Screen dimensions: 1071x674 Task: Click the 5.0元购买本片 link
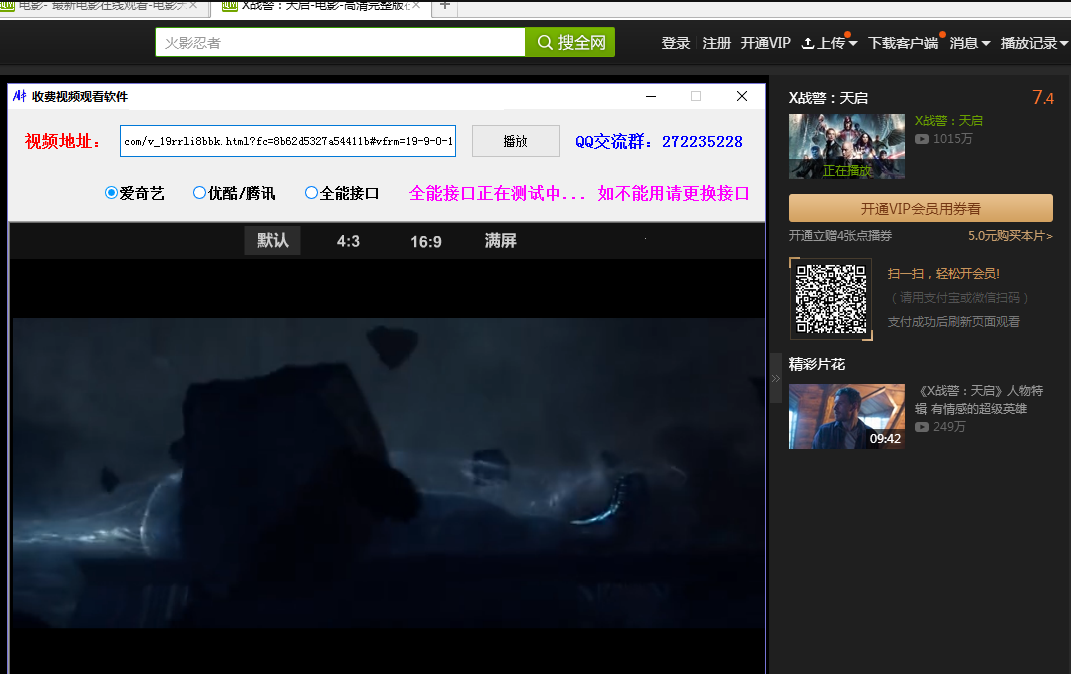click(1010, 236)
